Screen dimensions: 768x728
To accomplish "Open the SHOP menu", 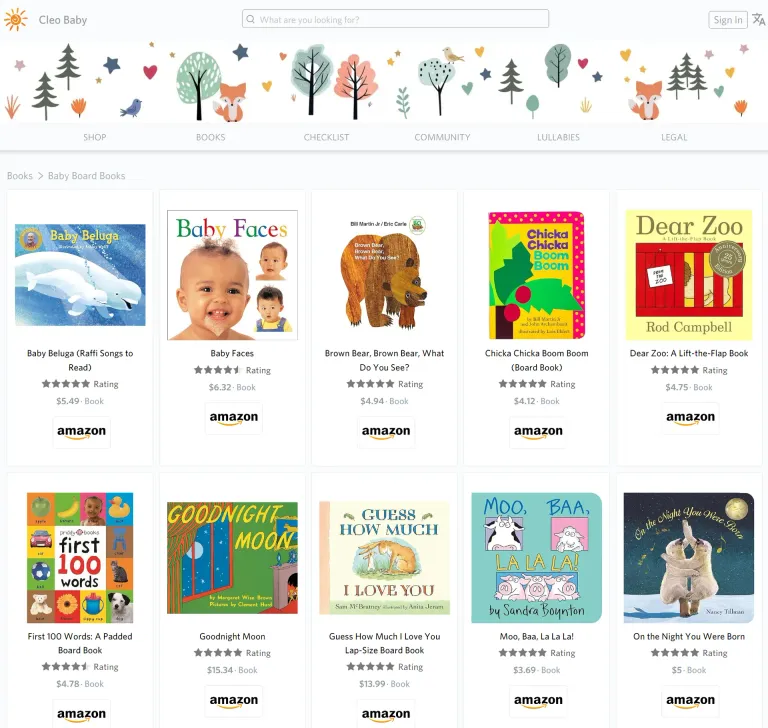I will click(95, 137).
